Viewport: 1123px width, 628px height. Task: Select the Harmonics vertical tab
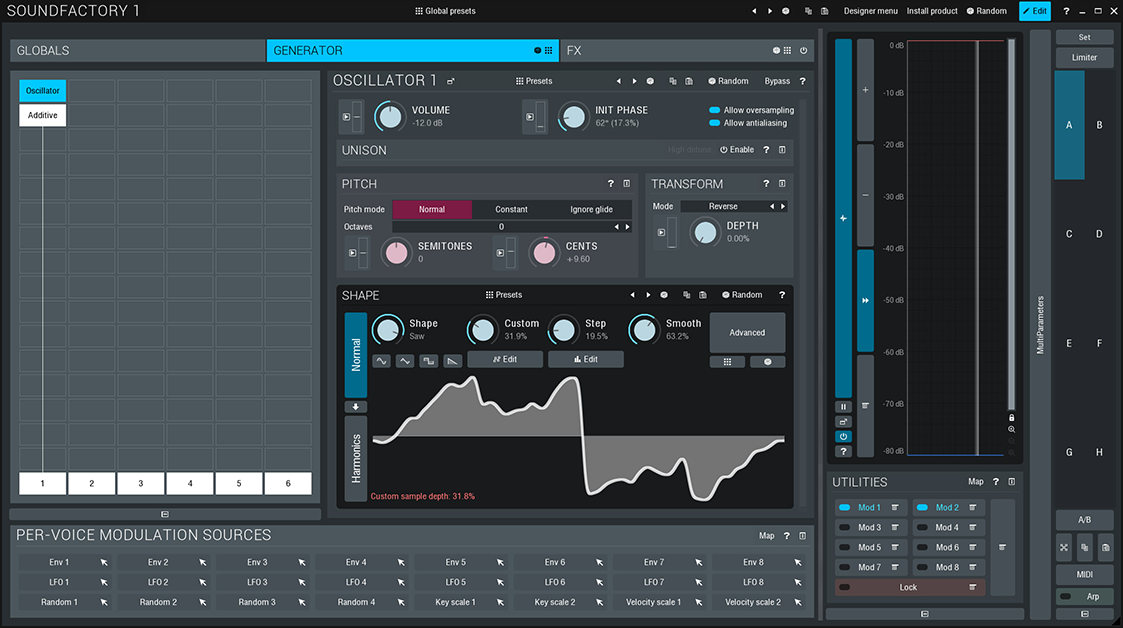tap(356, 458)
